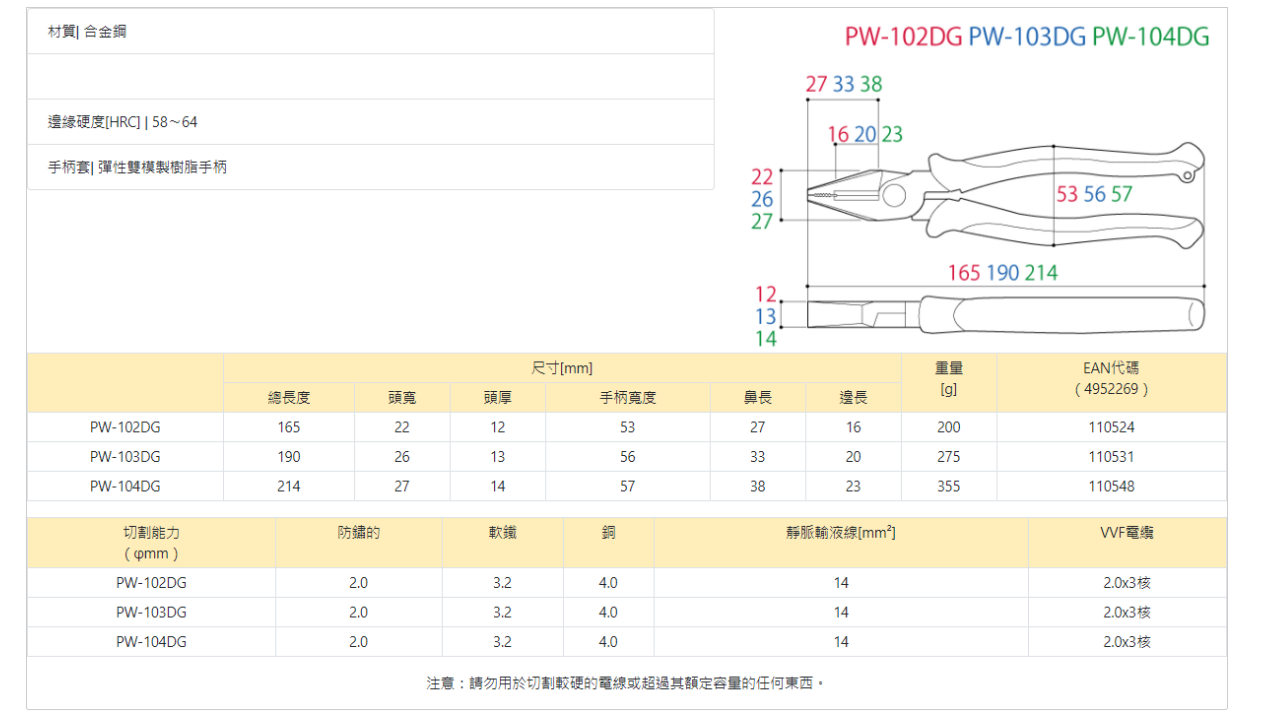Click the green PW-104DG title above diagram
Image resolution: width=1270 pixels, height=720 pixels.
[x=1150, y=37]
